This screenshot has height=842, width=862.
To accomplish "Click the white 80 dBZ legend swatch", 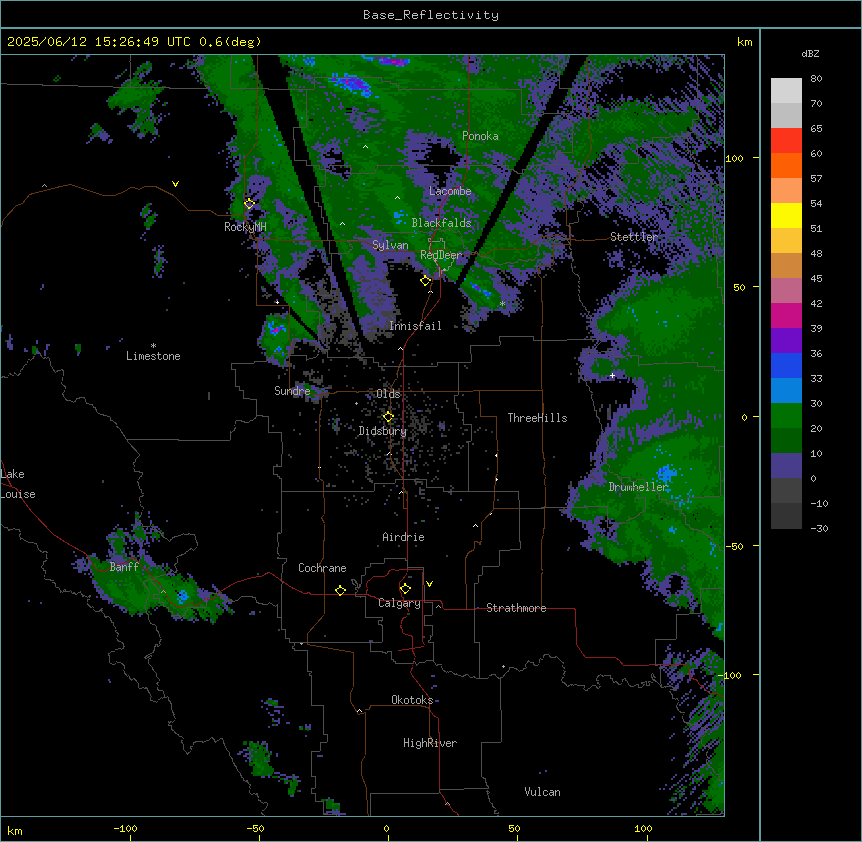I will (x=786, y=91).
